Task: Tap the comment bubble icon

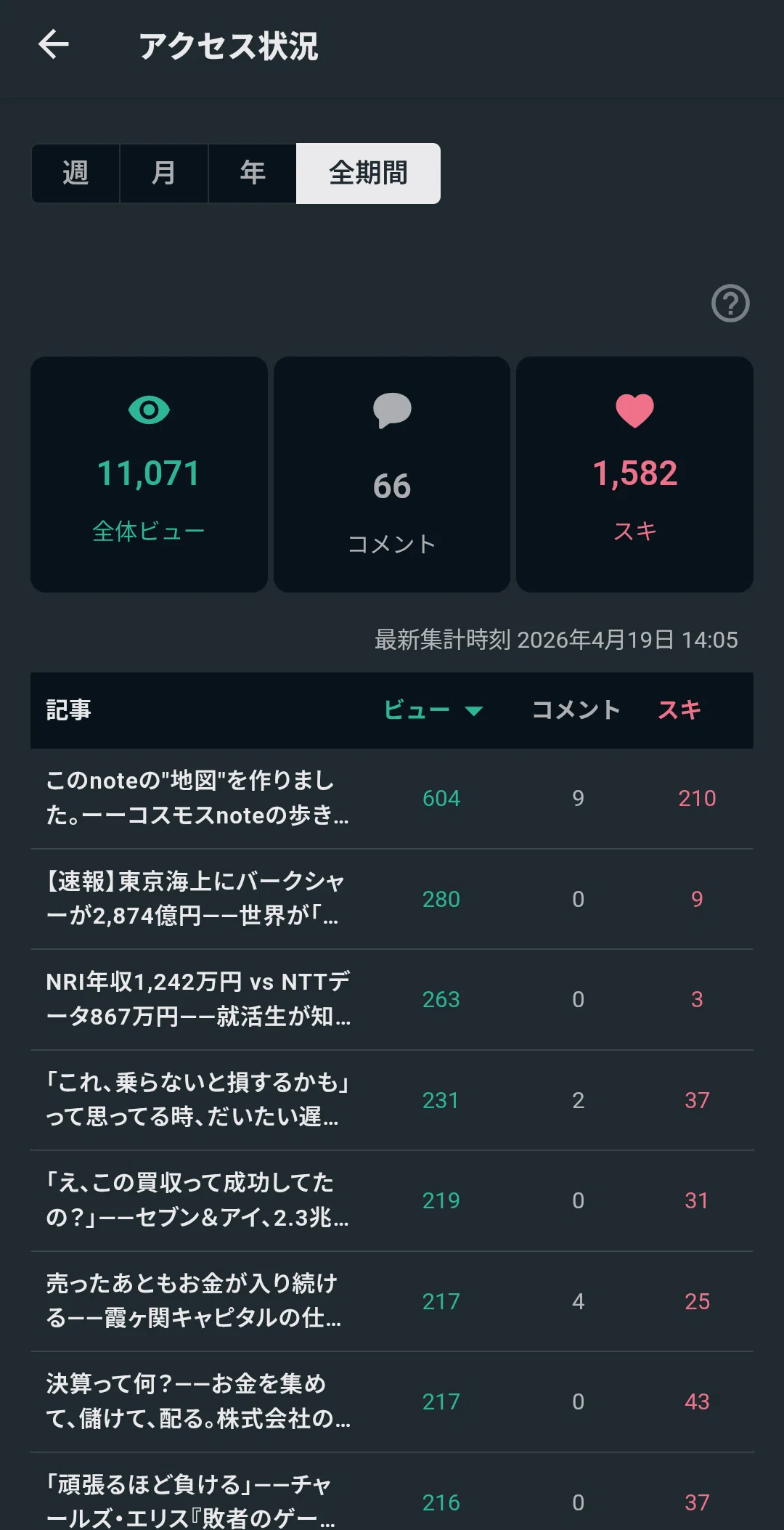Action: click(x=392, y=411)
